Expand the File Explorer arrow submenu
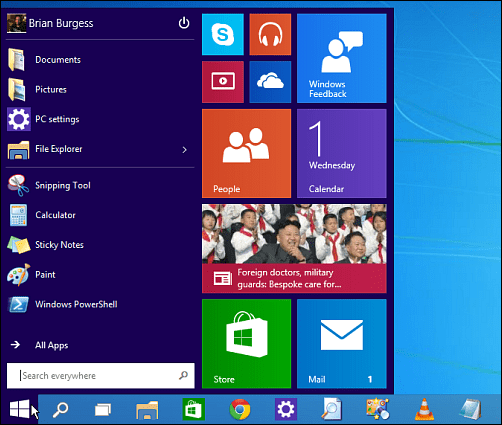Image resolution: width=502 pixels, height=425 pixels. point(184,150)
